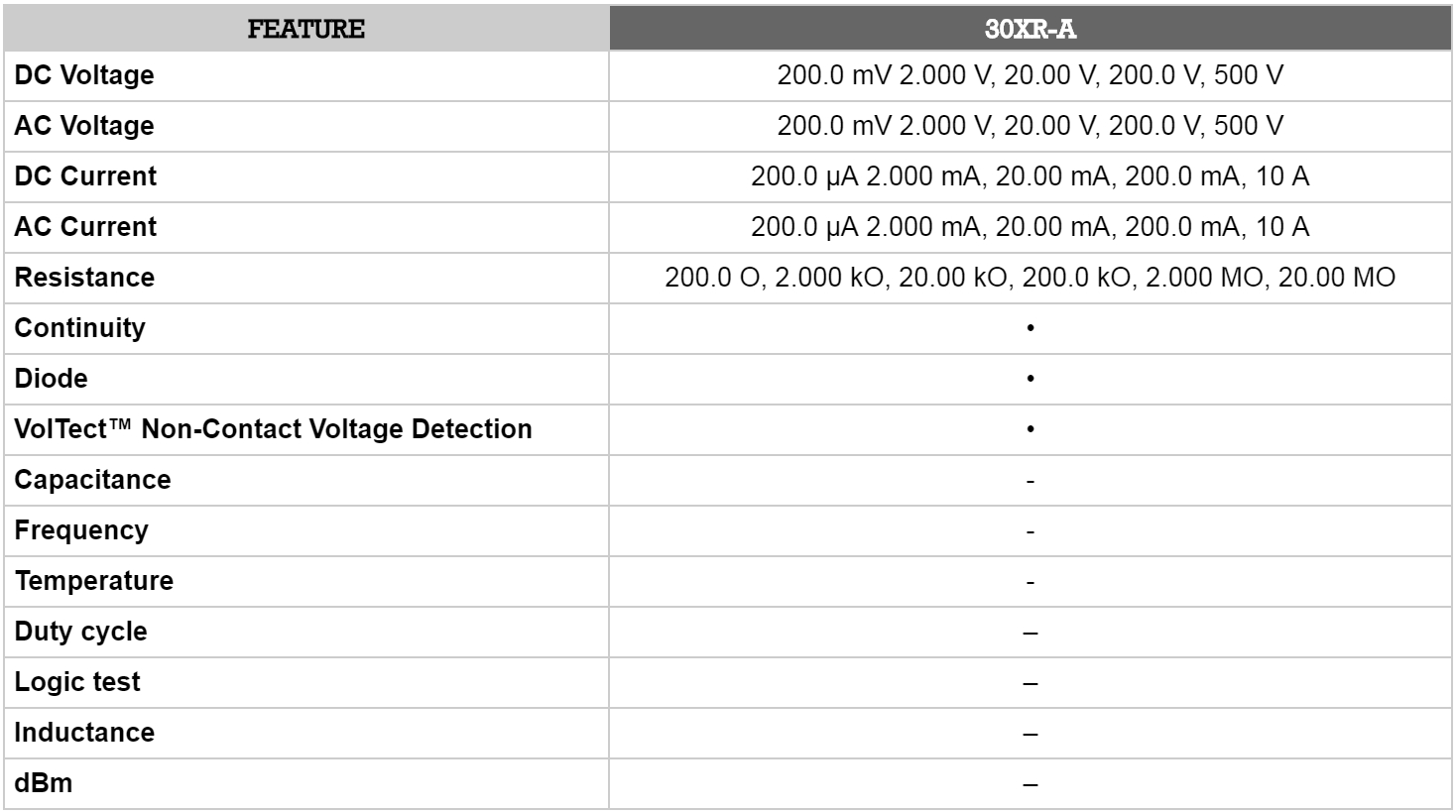Select the Capacitance row label

(92, 480)
